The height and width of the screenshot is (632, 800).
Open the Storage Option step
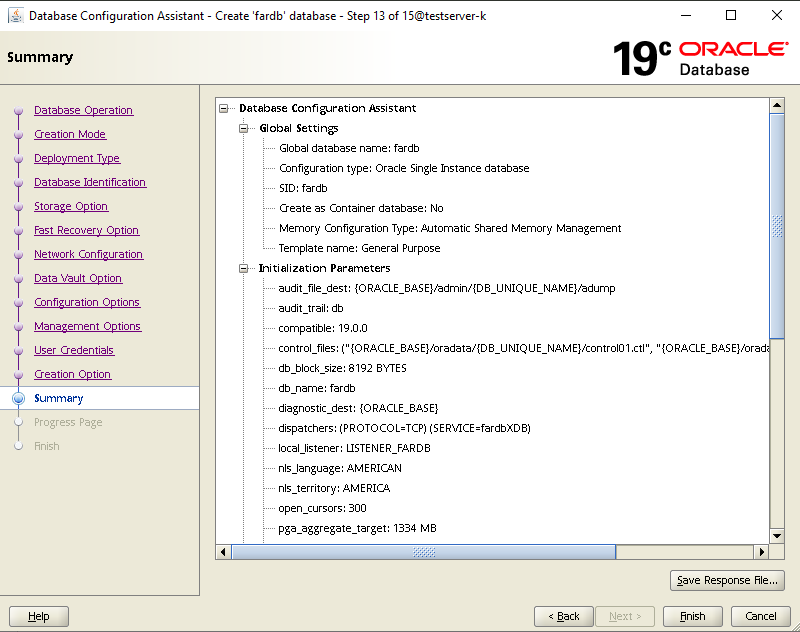click(x=70, y=206)
